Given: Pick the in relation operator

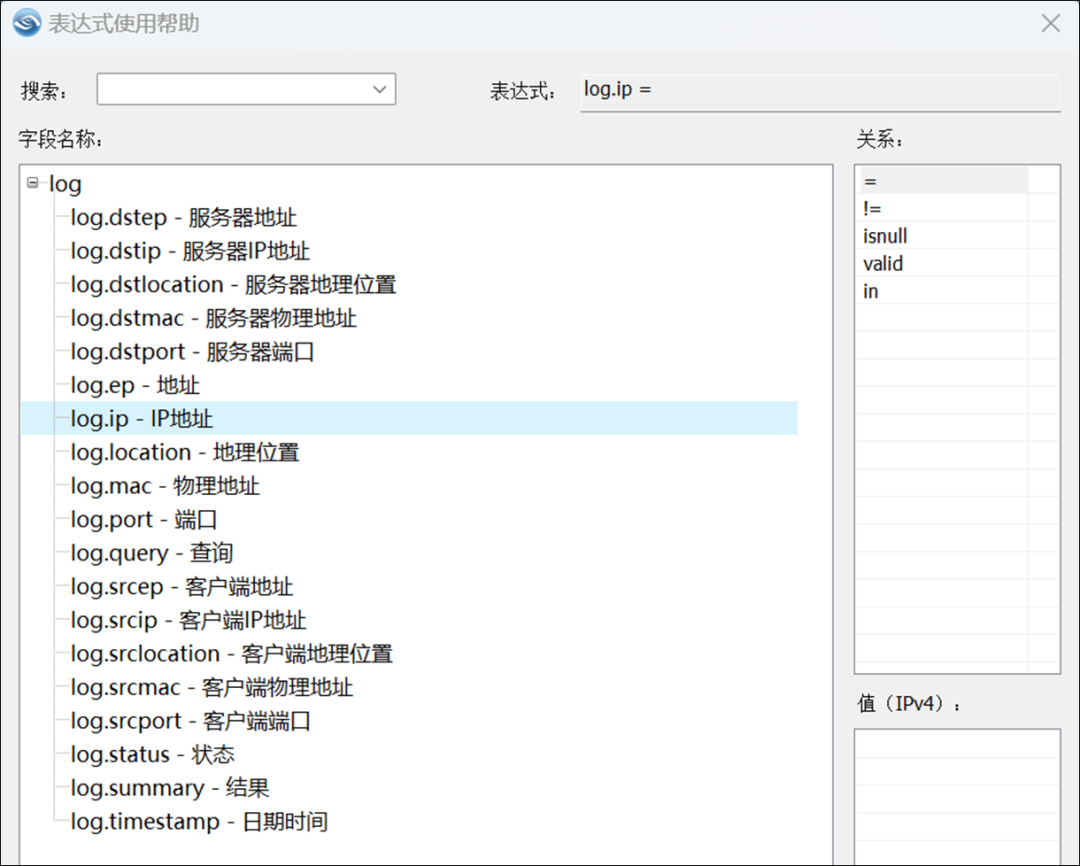Looking at the screenshot, I should tap(871, 292).
